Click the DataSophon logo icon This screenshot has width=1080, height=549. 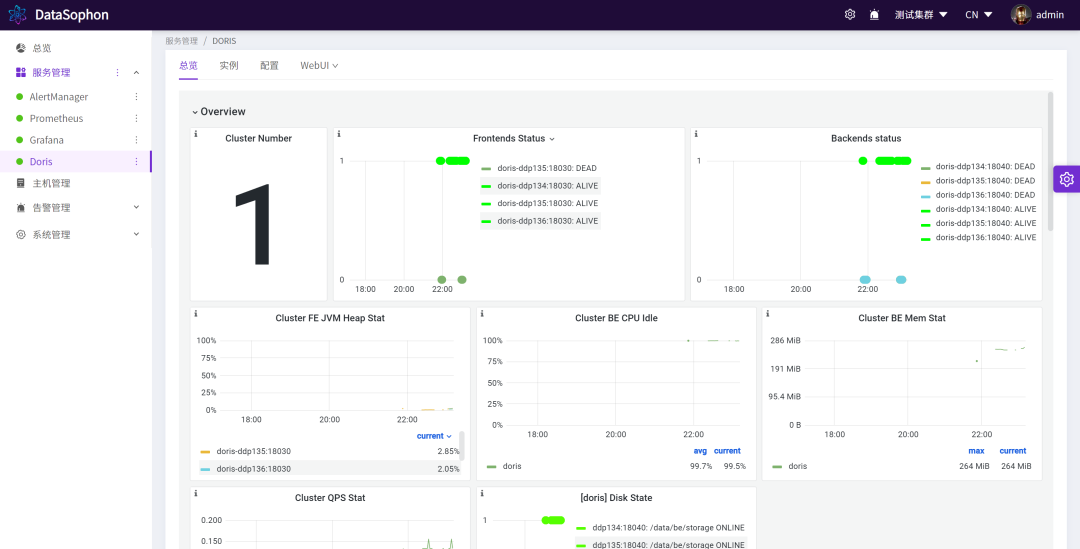click(17, 14)
